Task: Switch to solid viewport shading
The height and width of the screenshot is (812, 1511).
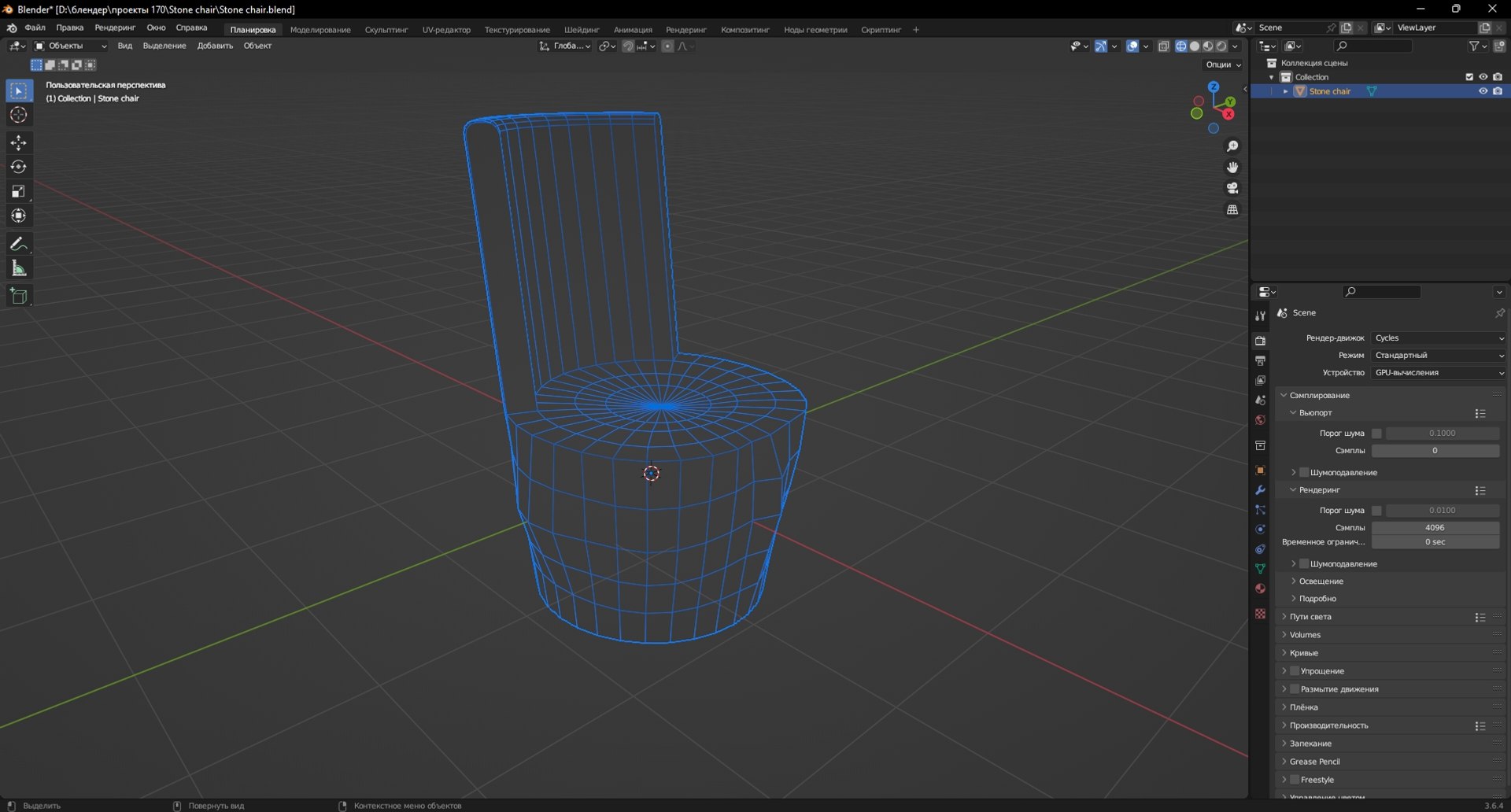Action: (x=1195, y=46)
